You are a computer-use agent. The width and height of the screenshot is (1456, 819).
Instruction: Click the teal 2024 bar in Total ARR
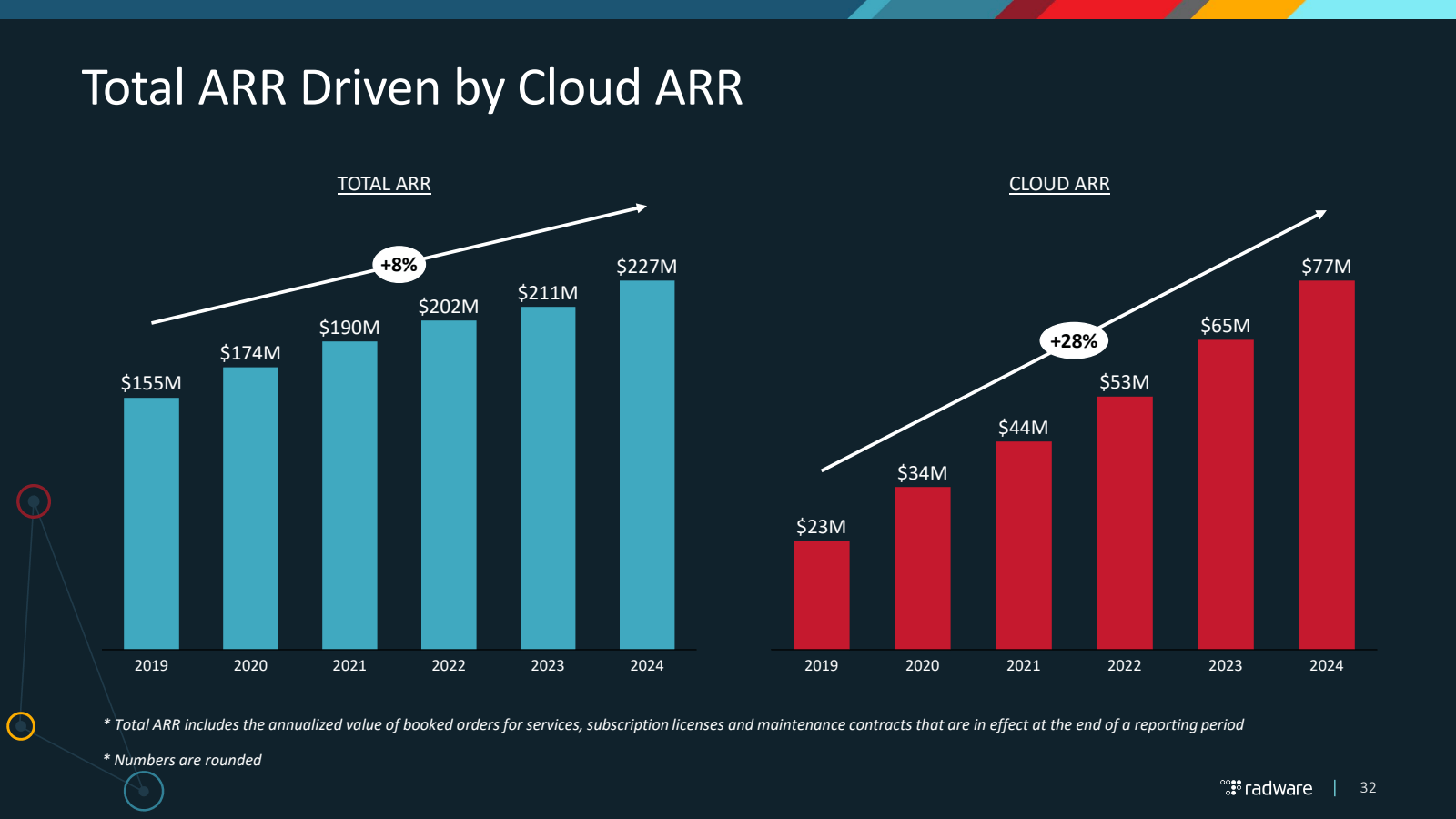pyautogui.click(x=647, y=465)
